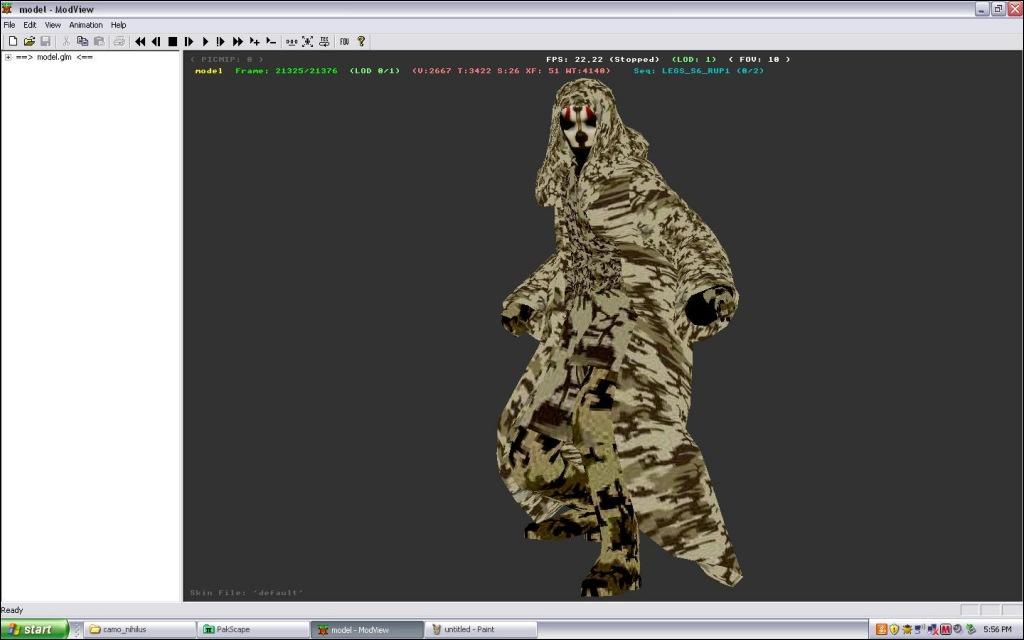Screen dimensions: 1024x640
Task: Open a model with the folder icon
Action: 29,41
